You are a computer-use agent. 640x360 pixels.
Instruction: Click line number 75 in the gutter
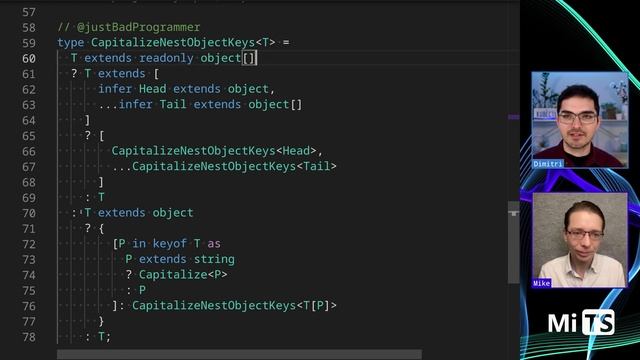(x=29, y=291)
